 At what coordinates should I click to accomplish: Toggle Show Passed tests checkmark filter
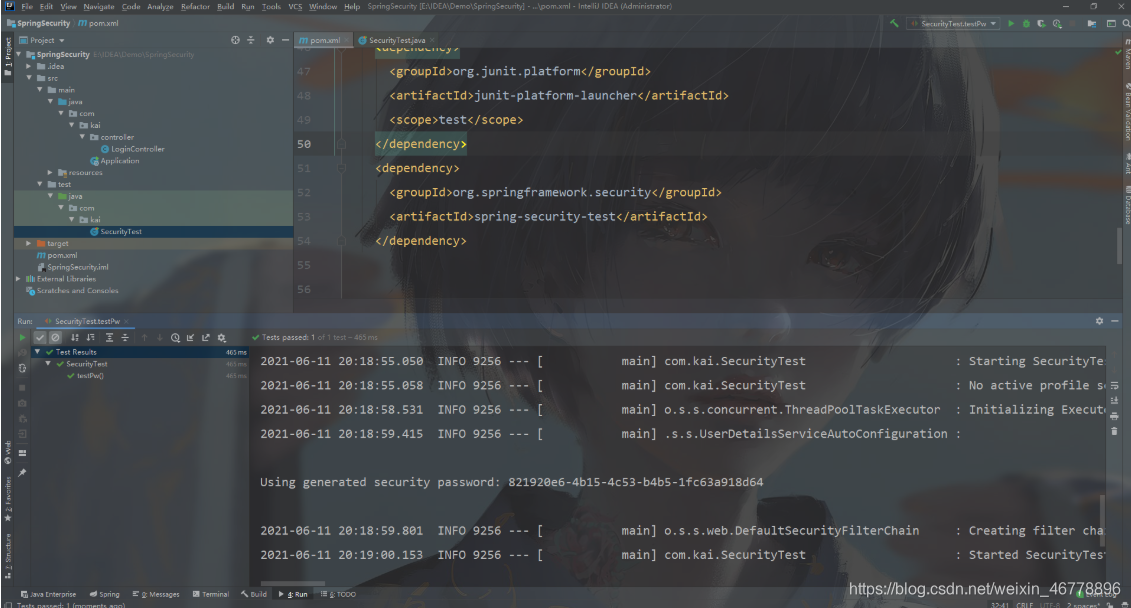point(40,337)
